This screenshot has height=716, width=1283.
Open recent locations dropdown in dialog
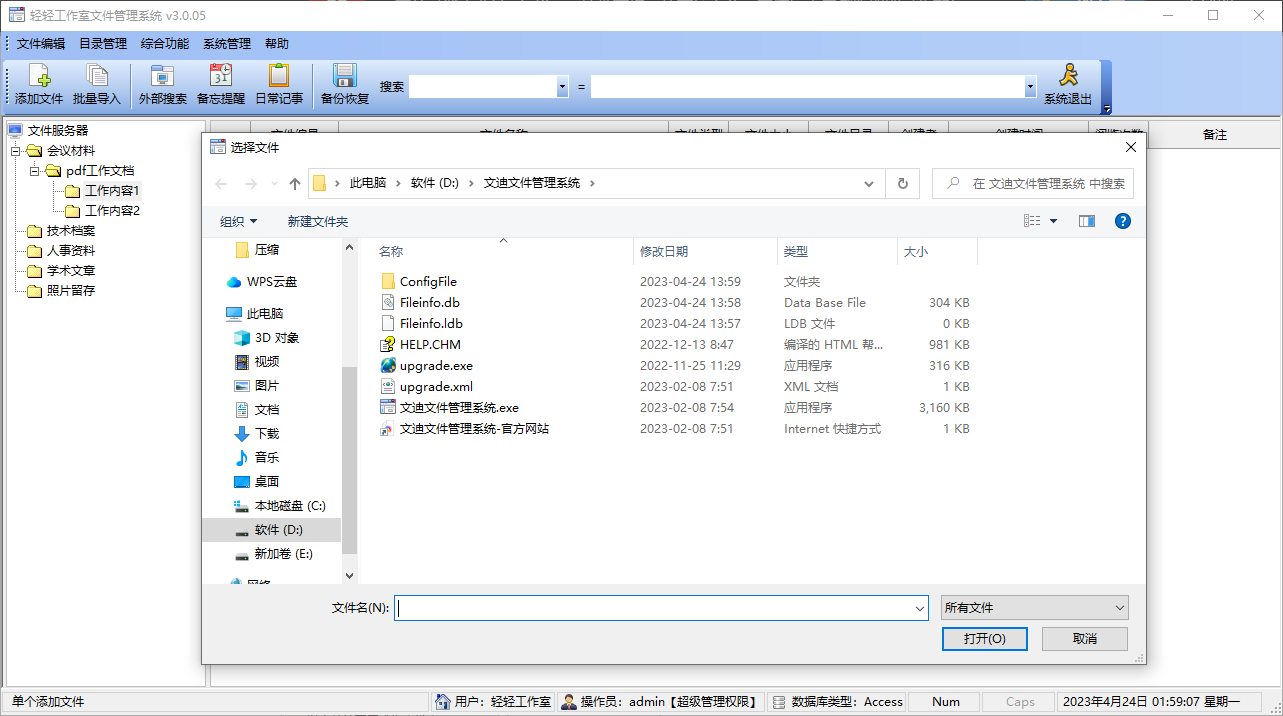[x=274, y=184]
